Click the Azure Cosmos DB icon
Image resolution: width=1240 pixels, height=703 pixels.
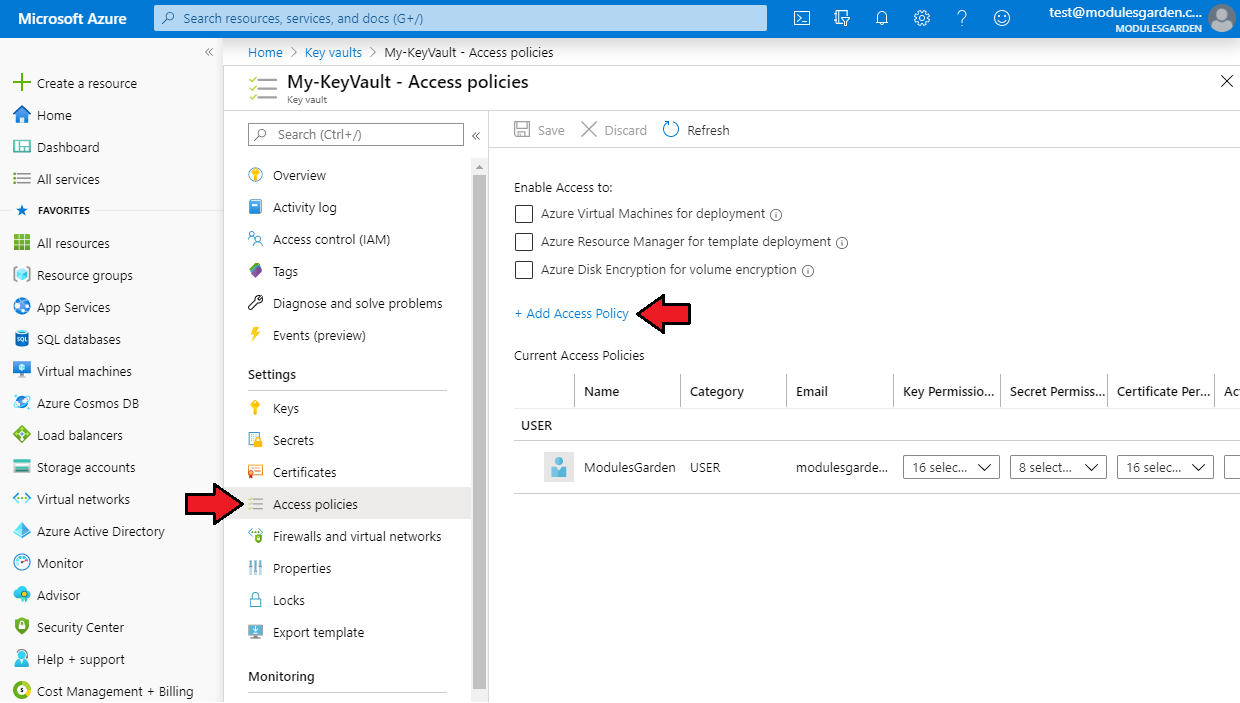21,403
